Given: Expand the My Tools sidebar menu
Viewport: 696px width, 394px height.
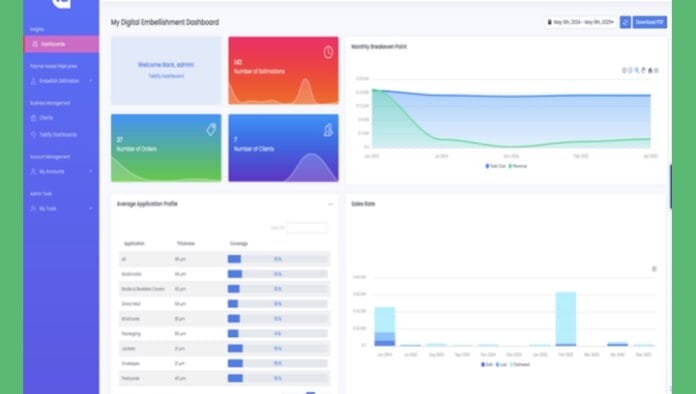Looking at the screenshot, I should pyautogui.click(x=61, y=209).
